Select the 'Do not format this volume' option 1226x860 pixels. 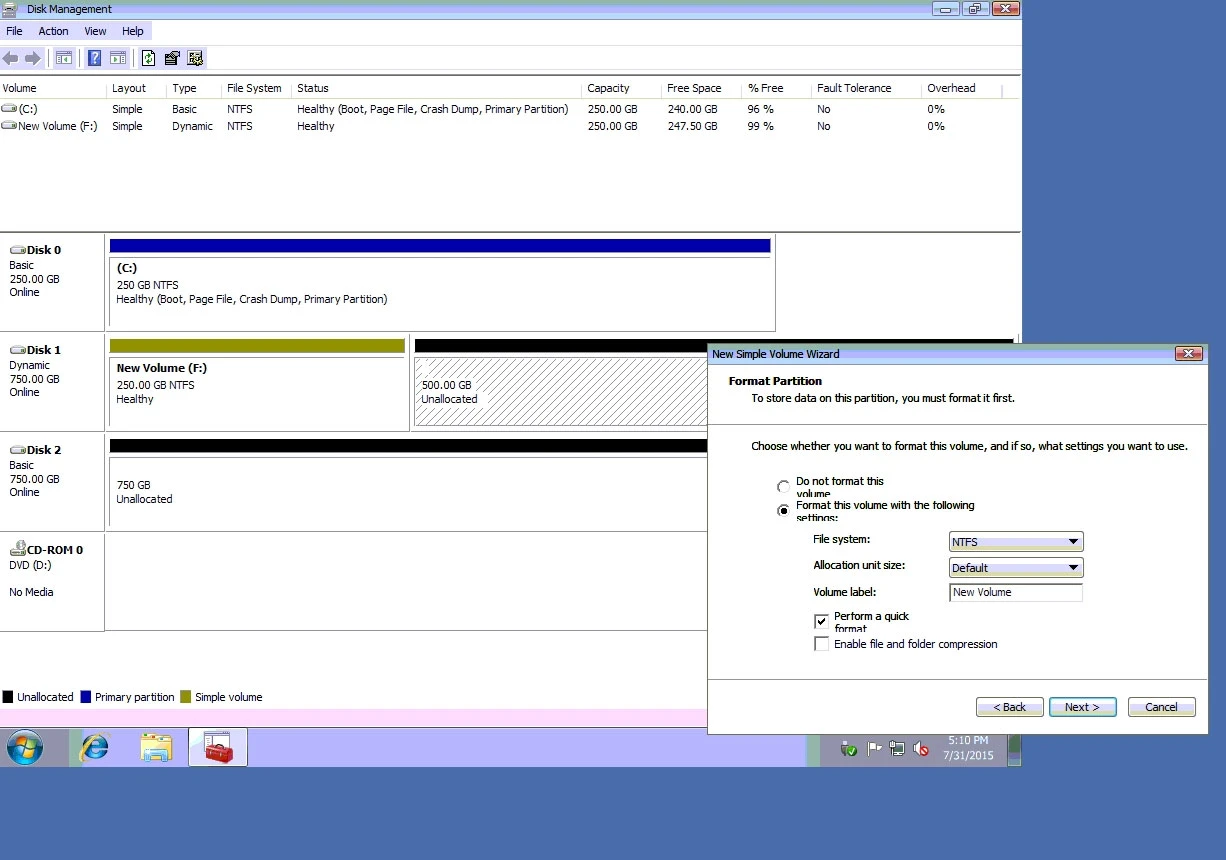(783, 487)
